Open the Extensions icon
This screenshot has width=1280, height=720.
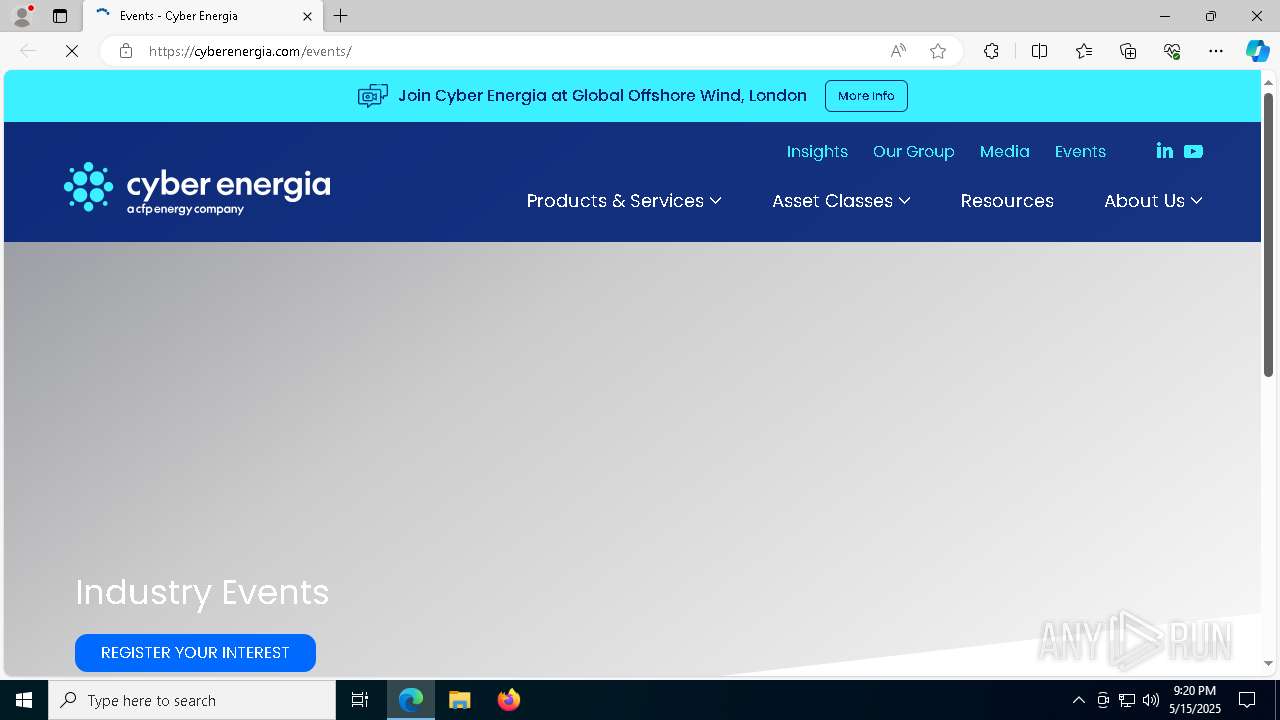coord(991,51)
